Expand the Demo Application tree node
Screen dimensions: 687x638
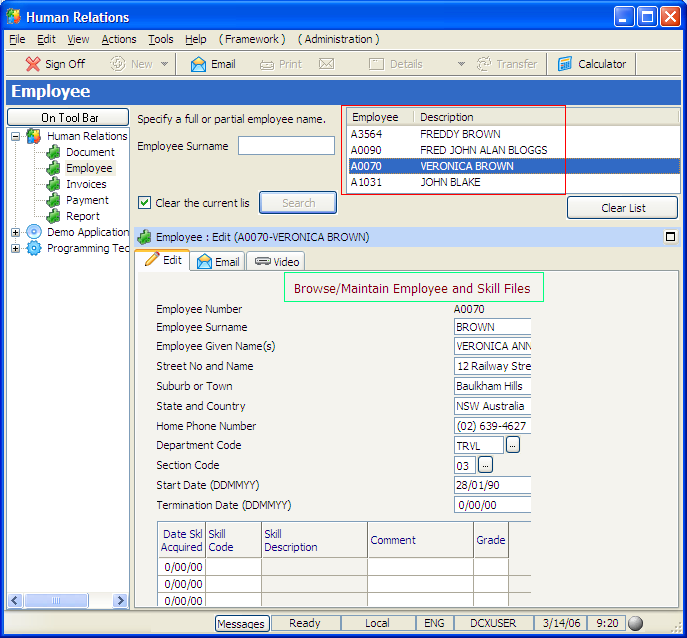click(x=16, y=232)
